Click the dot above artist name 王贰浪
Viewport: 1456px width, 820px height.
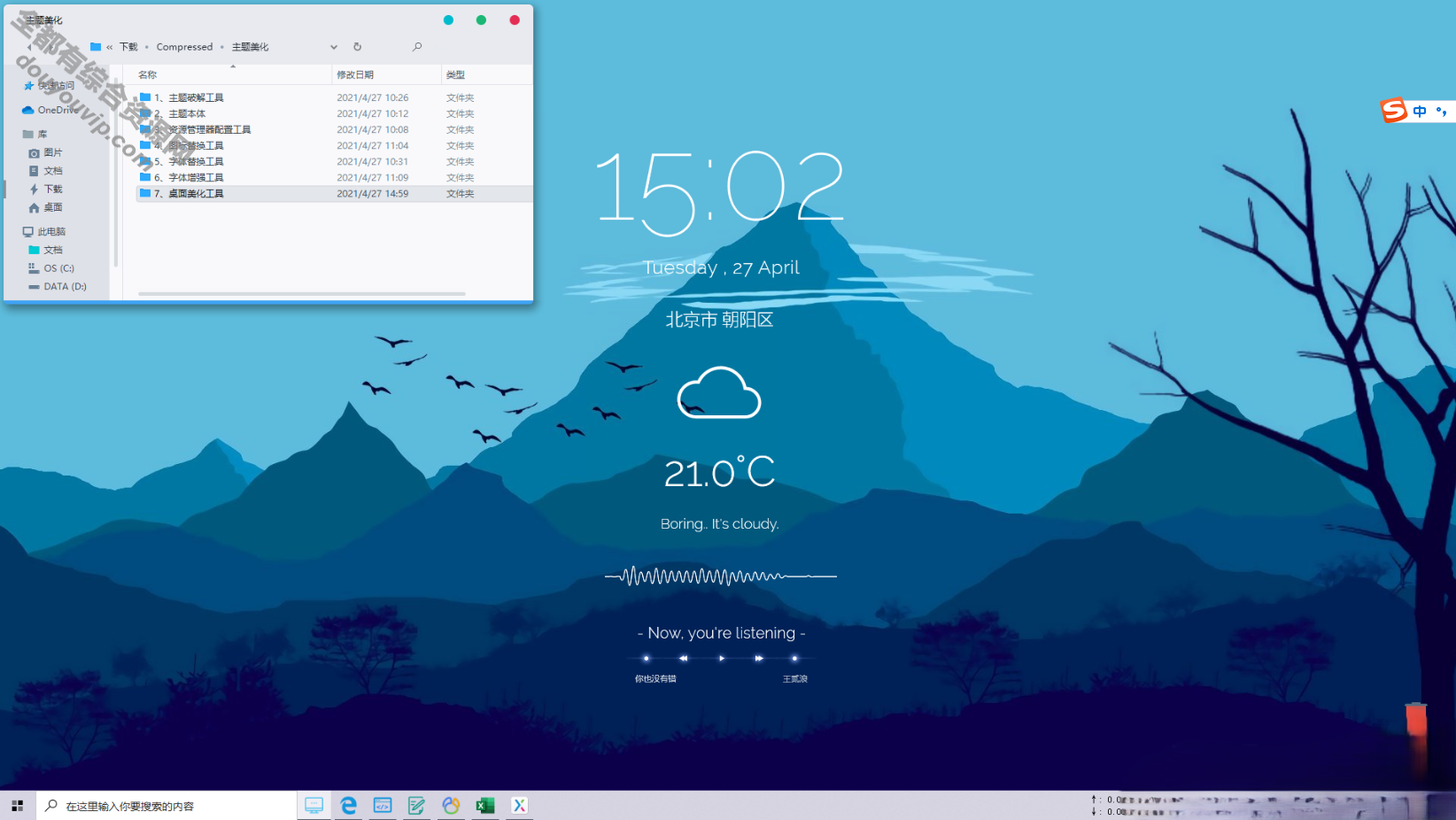point(794,658)
